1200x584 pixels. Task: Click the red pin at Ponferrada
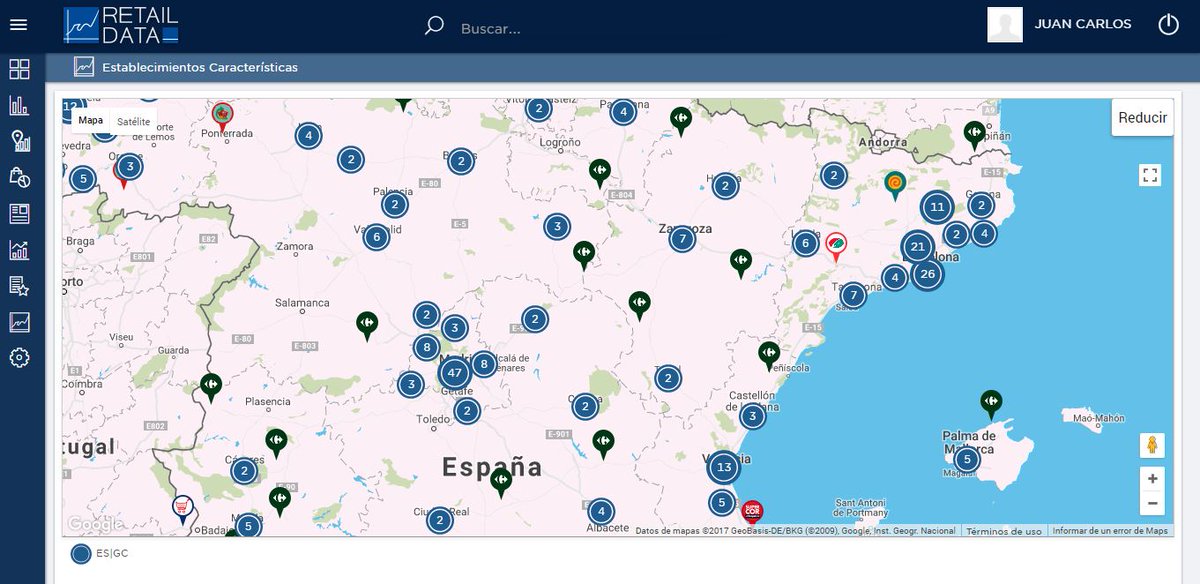(x=222, y=117)
